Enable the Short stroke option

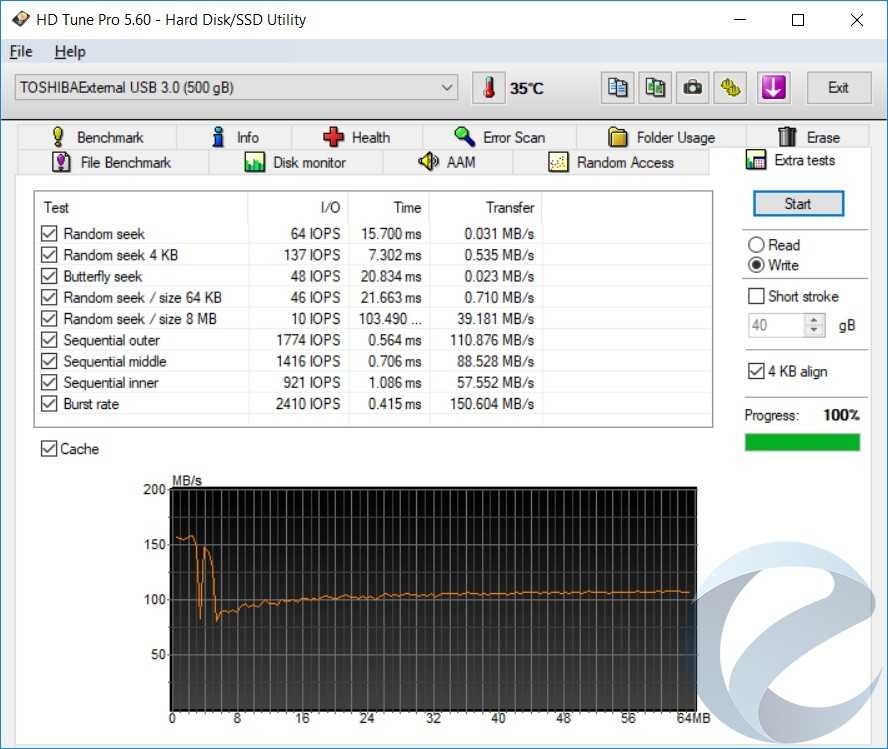click(x=756, y=296)
